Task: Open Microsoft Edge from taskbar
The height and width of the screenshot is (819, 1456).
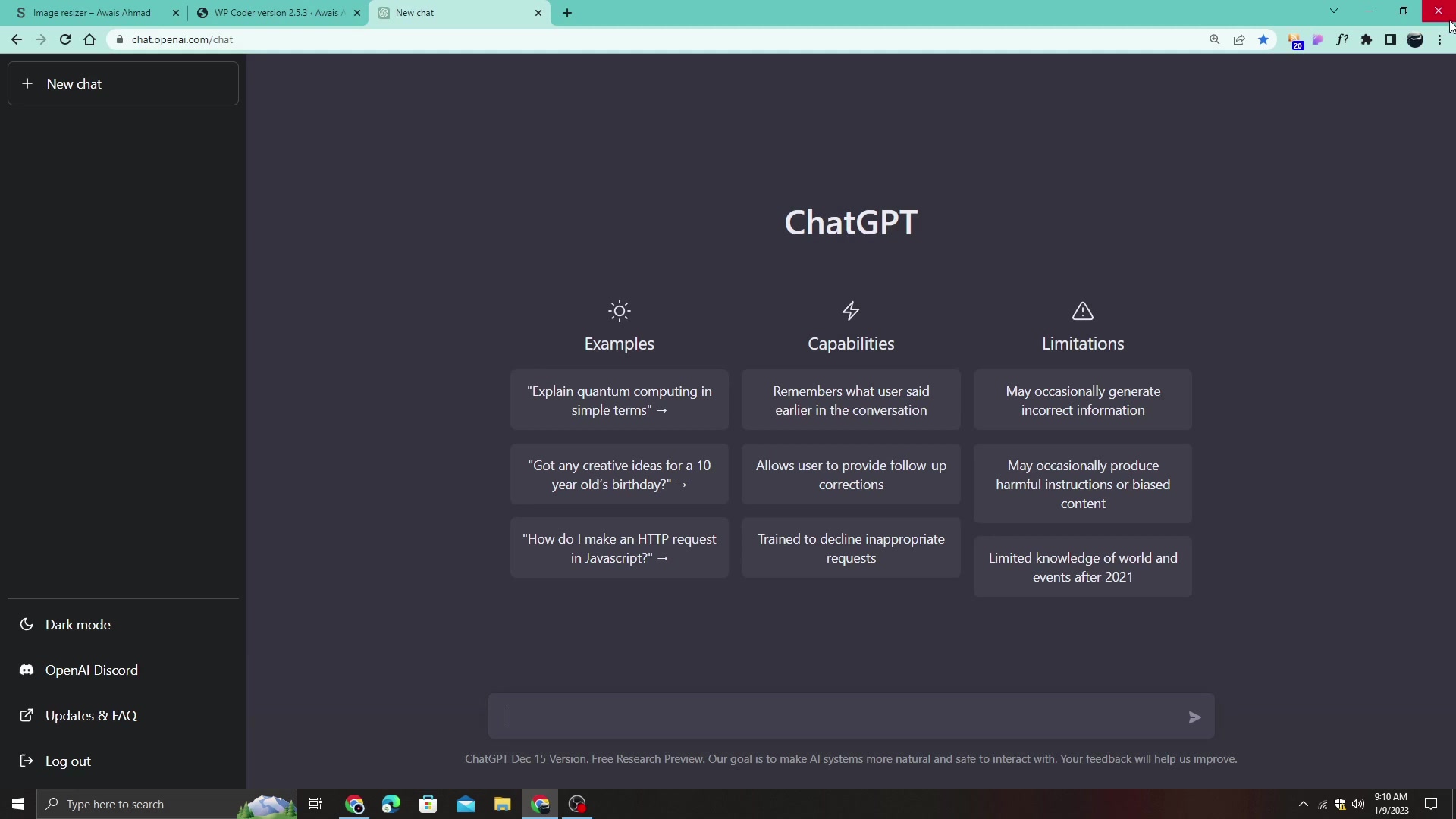Action: click(391, 804)
